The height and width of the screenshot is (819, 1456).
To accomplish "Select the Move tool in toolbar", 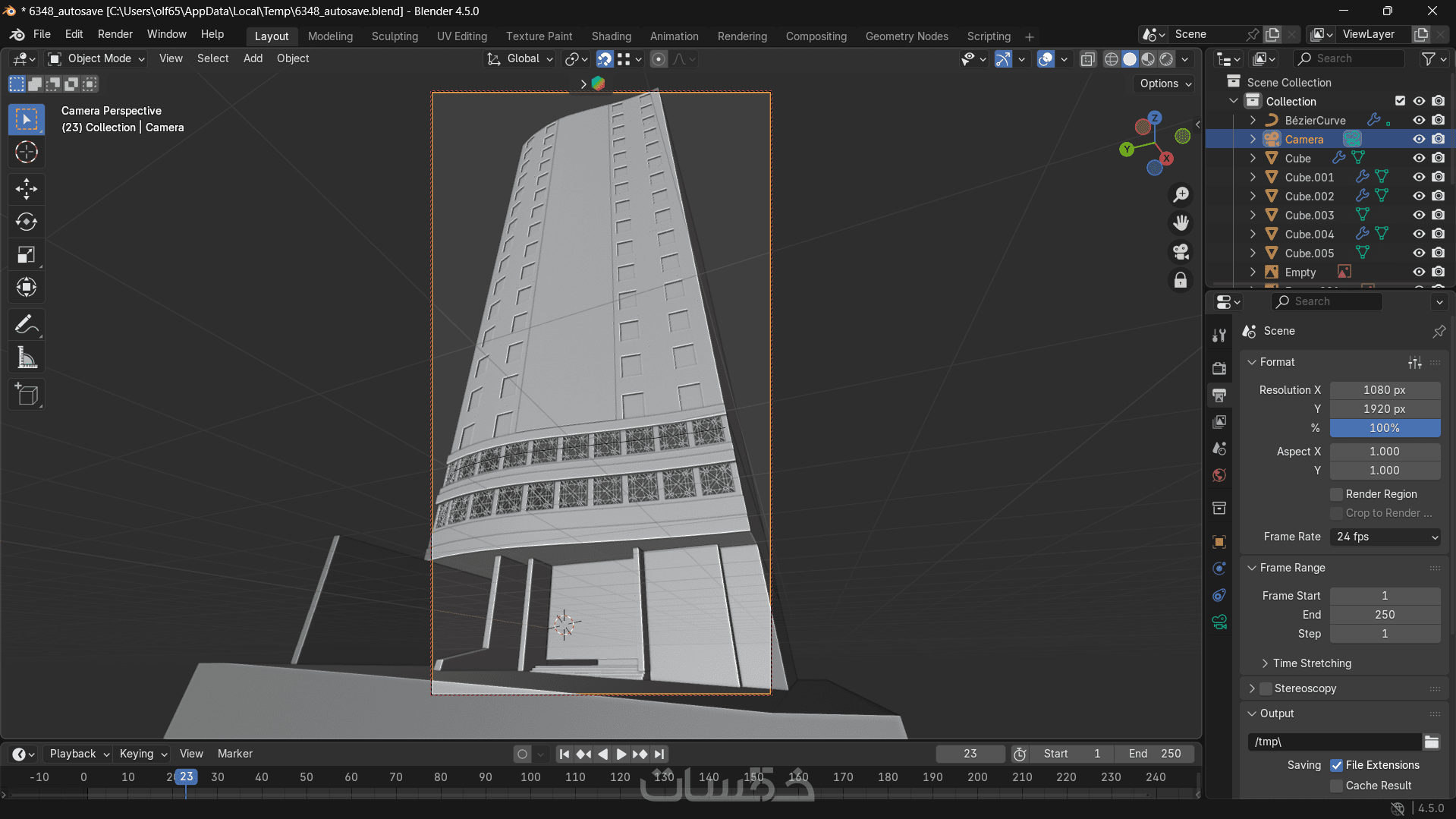I will [27, 188].
